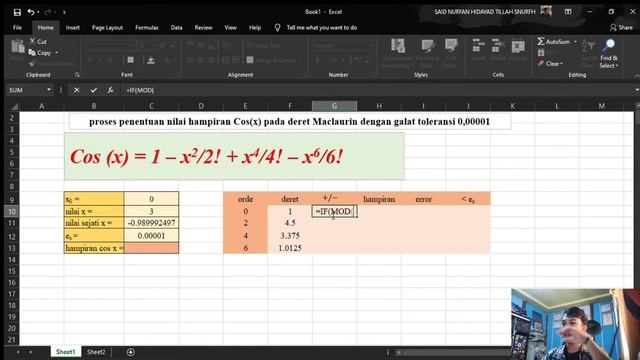Image resolution: width=640 pixels, height=360 pixels.
Task: Open the Paste clipboard icon
Action: click(18, 47)
